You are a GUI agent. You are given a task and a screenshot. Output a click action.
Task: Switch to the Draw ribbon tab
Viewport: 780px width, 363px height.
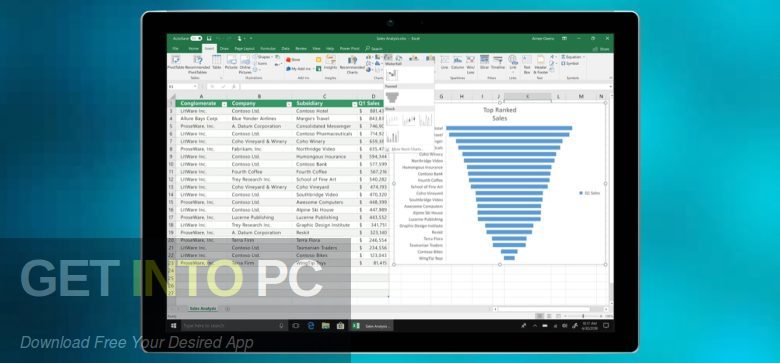pyautogui.click(x=224, y=49)
